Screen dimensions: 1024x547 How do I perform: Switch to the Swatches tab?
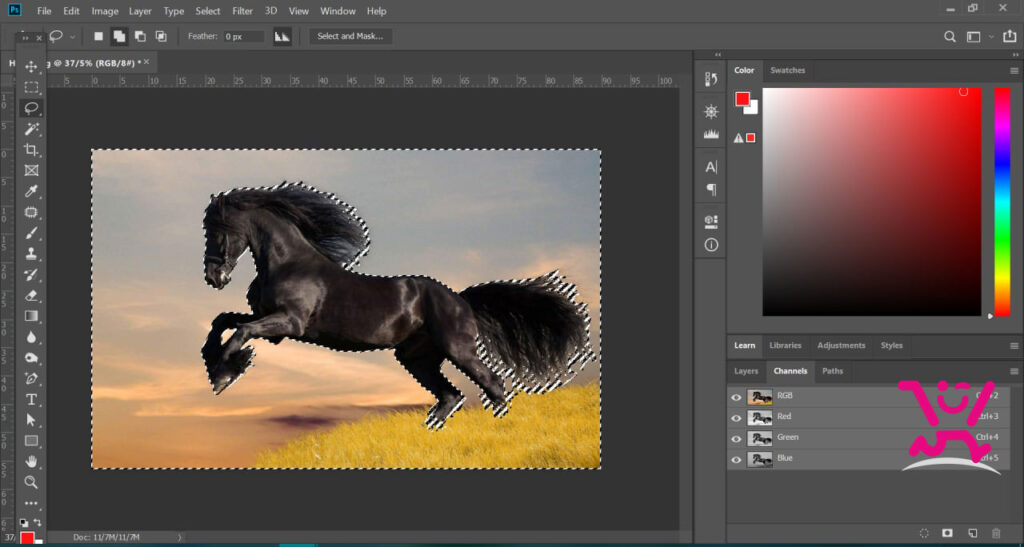pos(788,70)
